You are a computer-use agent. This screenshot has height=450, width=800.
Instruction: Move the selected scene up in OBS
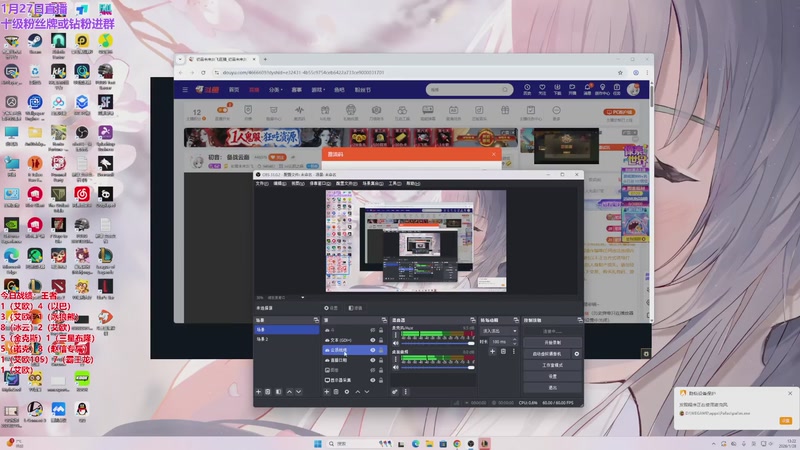289,392
